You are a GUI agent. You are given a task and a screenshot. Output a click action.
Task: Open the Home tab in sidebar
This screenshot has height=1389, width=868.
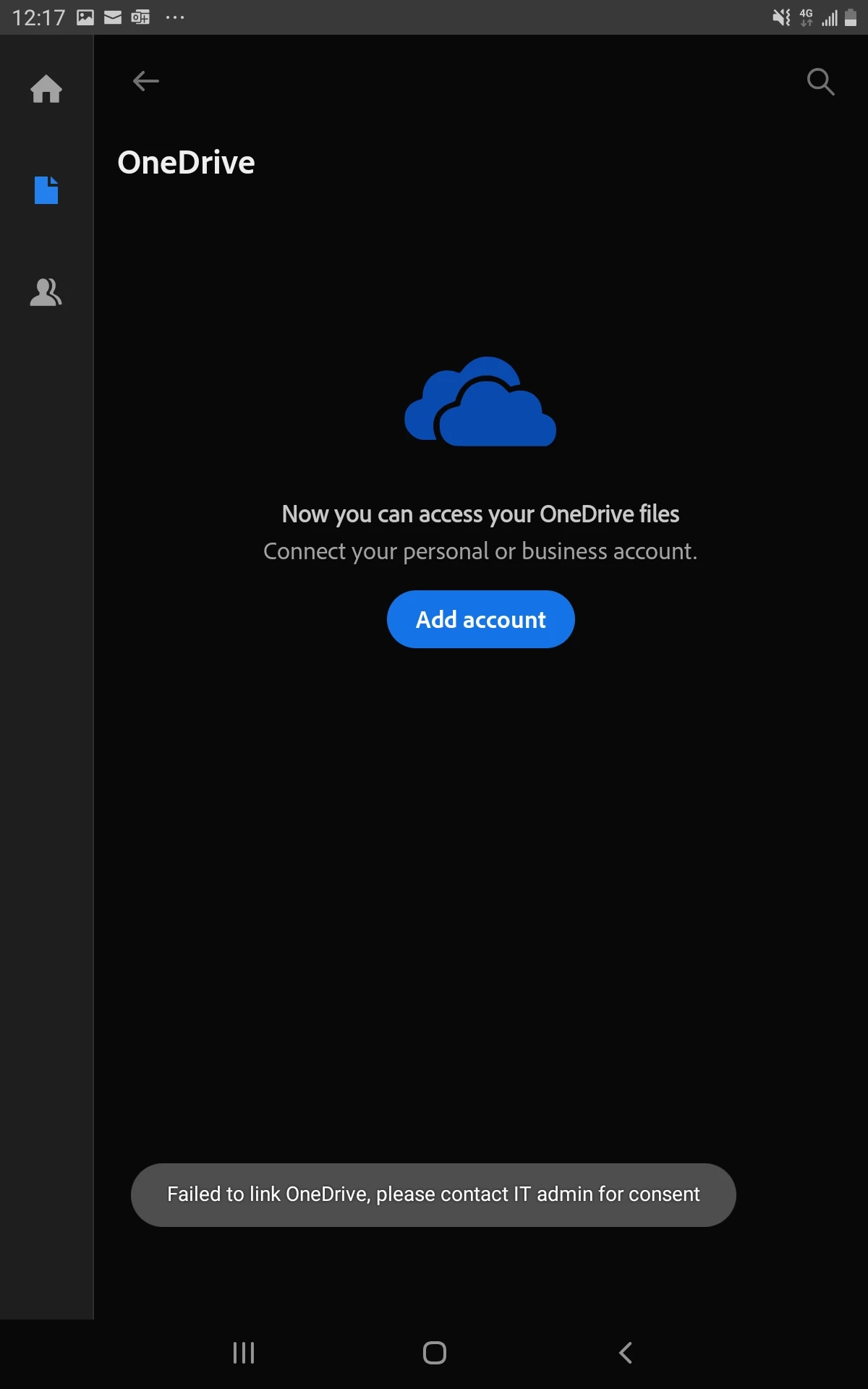(46, 89)
